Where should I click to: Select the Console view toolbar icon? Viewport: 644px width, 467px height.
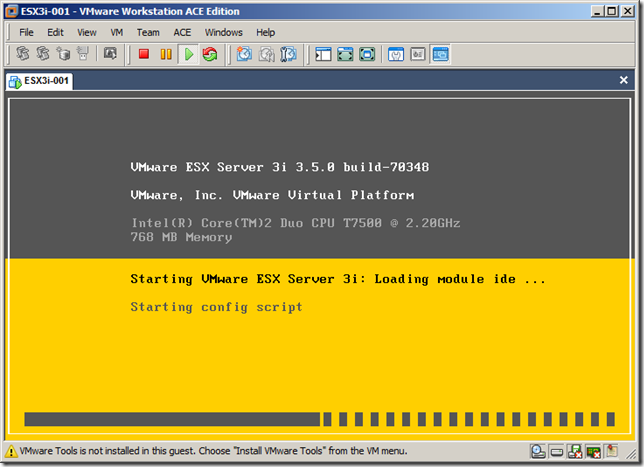[440, 54]
